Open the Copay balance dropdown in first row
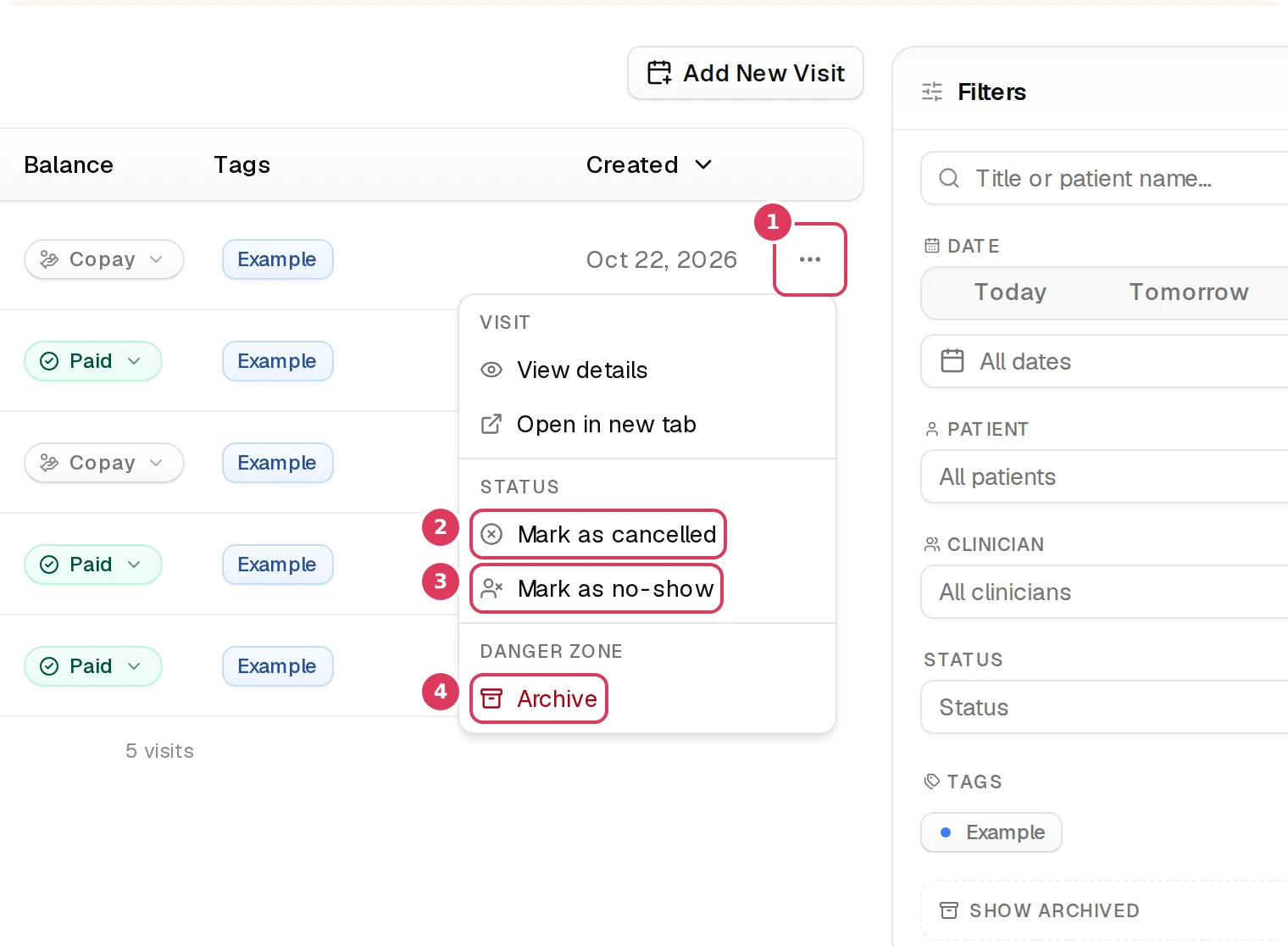The height and width of the screenshot is (946, 1288). 104,259
